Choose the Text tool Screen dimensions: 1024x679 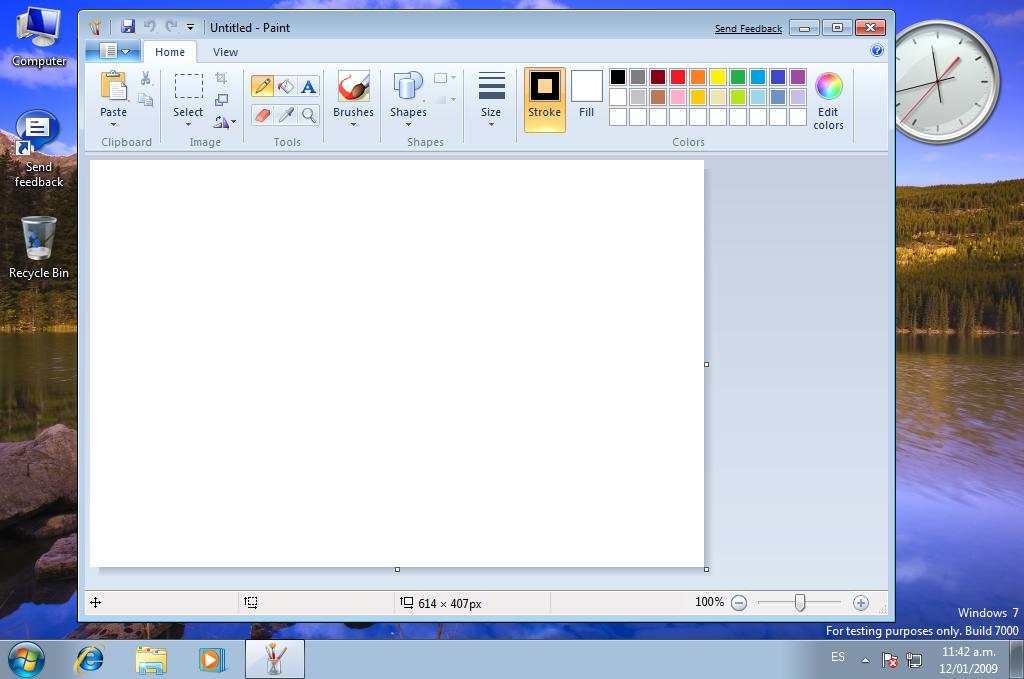click(309, 87)
